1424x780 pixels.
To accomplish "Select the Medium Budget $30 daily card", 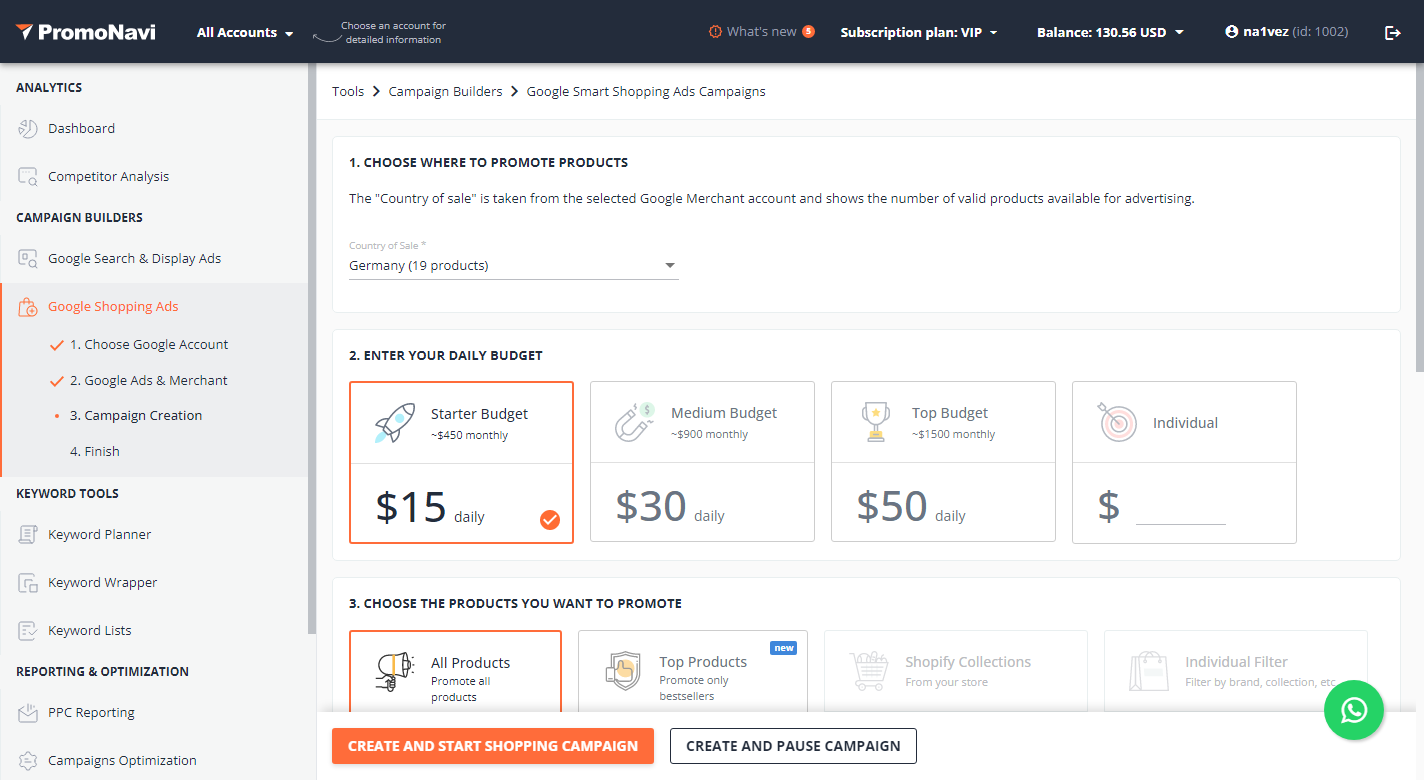I will [x=702, y=461].
